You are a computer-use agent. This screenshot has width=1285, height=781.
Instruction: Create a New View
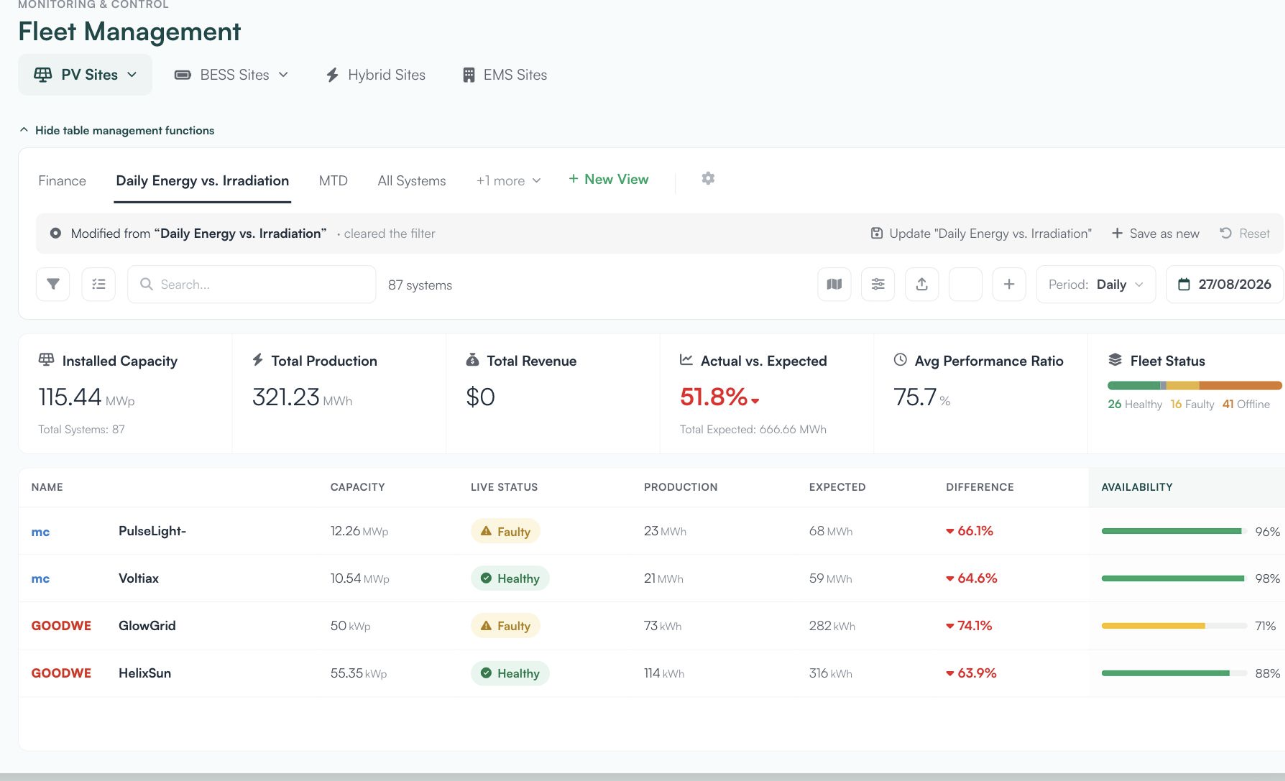(608, 179)
